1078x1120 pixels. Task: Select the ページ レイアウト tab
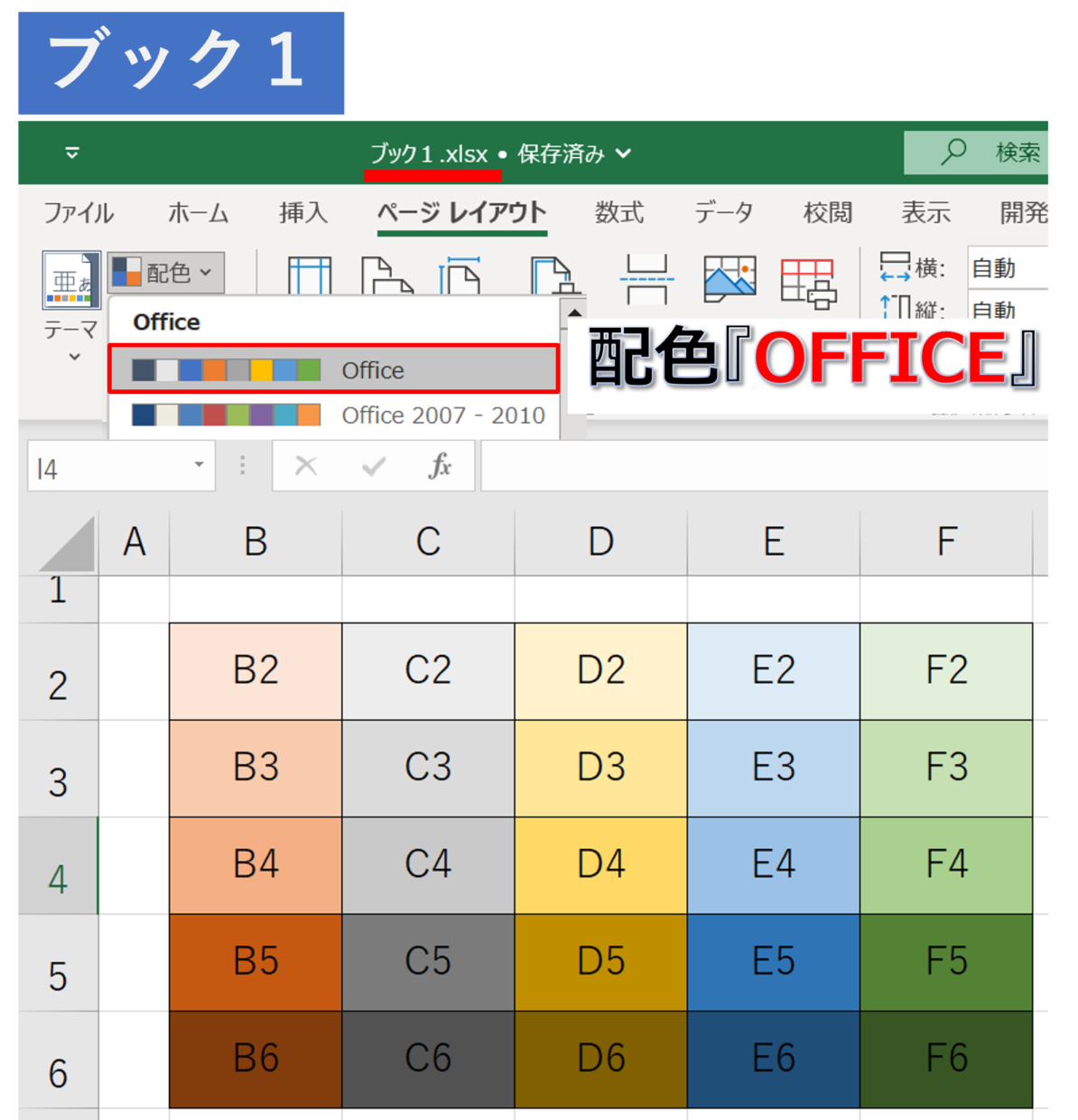(x=462, y=213)
